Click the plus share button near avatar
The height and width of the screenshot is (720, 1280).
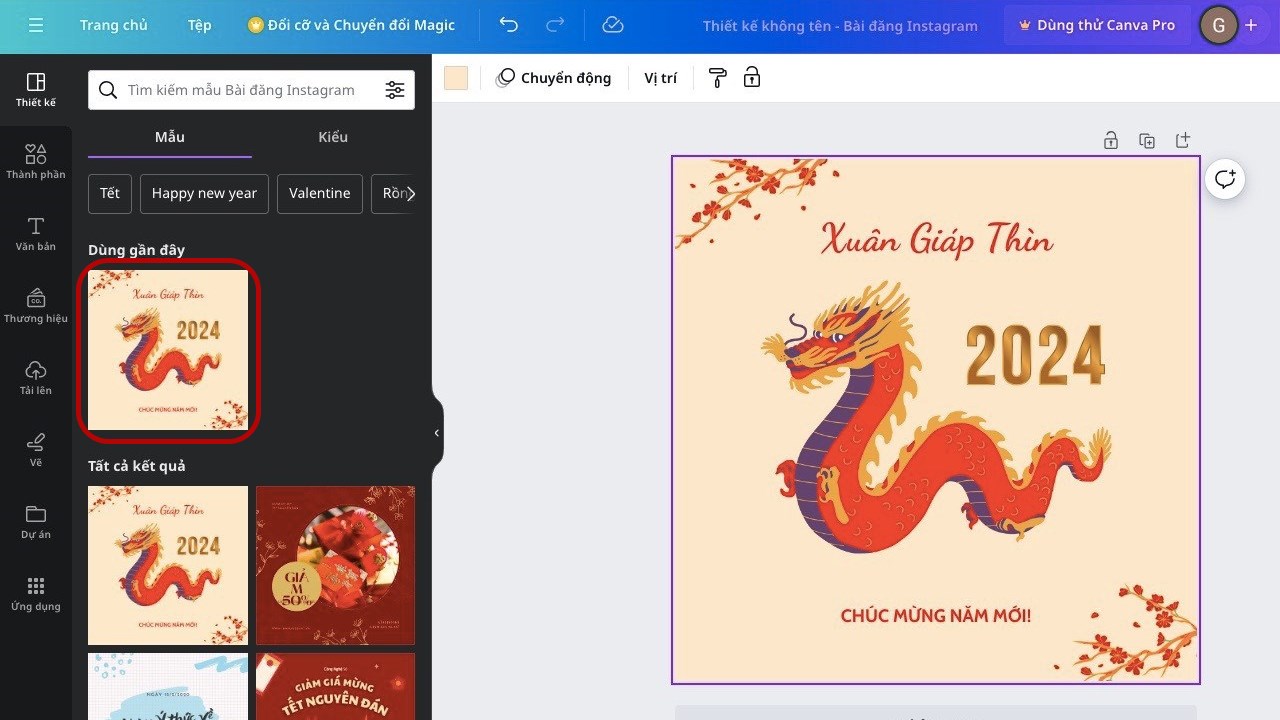[x=1251, y=25]
